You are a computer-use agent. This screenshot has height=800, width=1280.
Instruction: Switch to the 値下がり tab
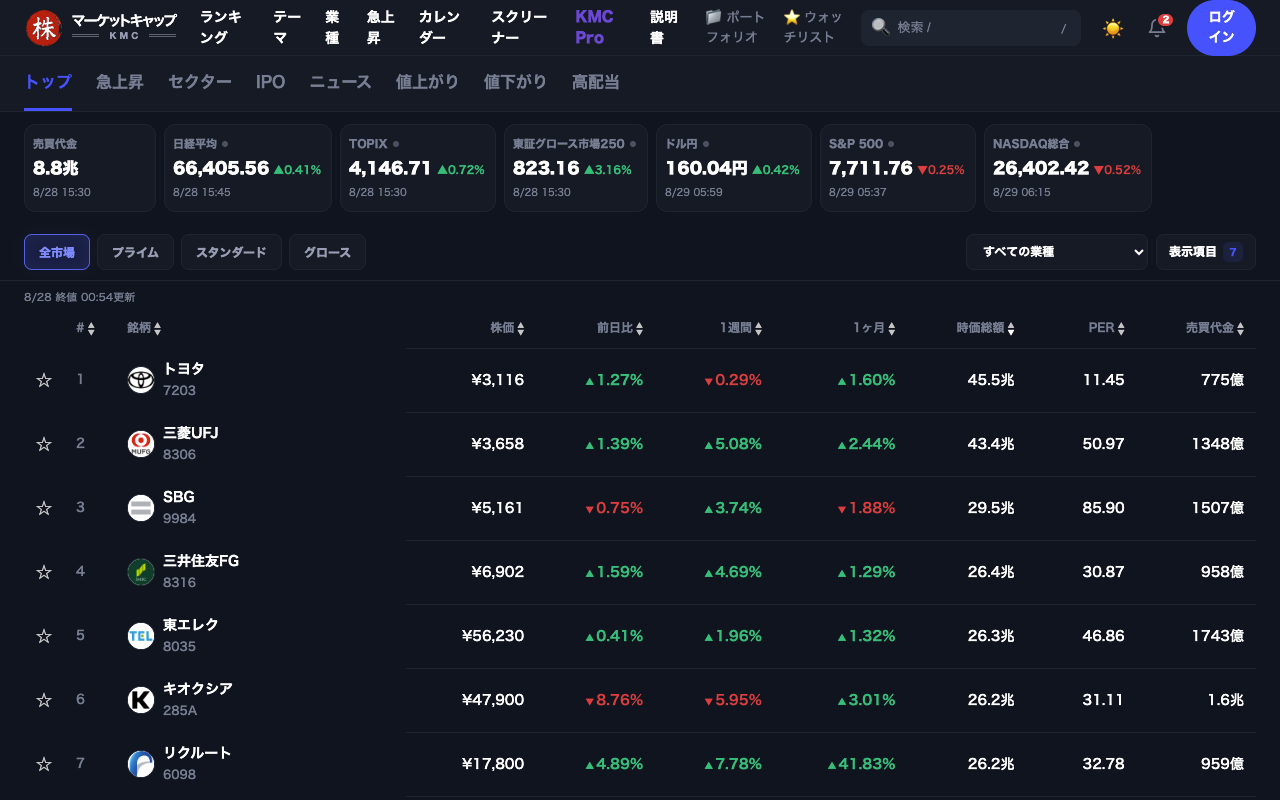[516, 82]
